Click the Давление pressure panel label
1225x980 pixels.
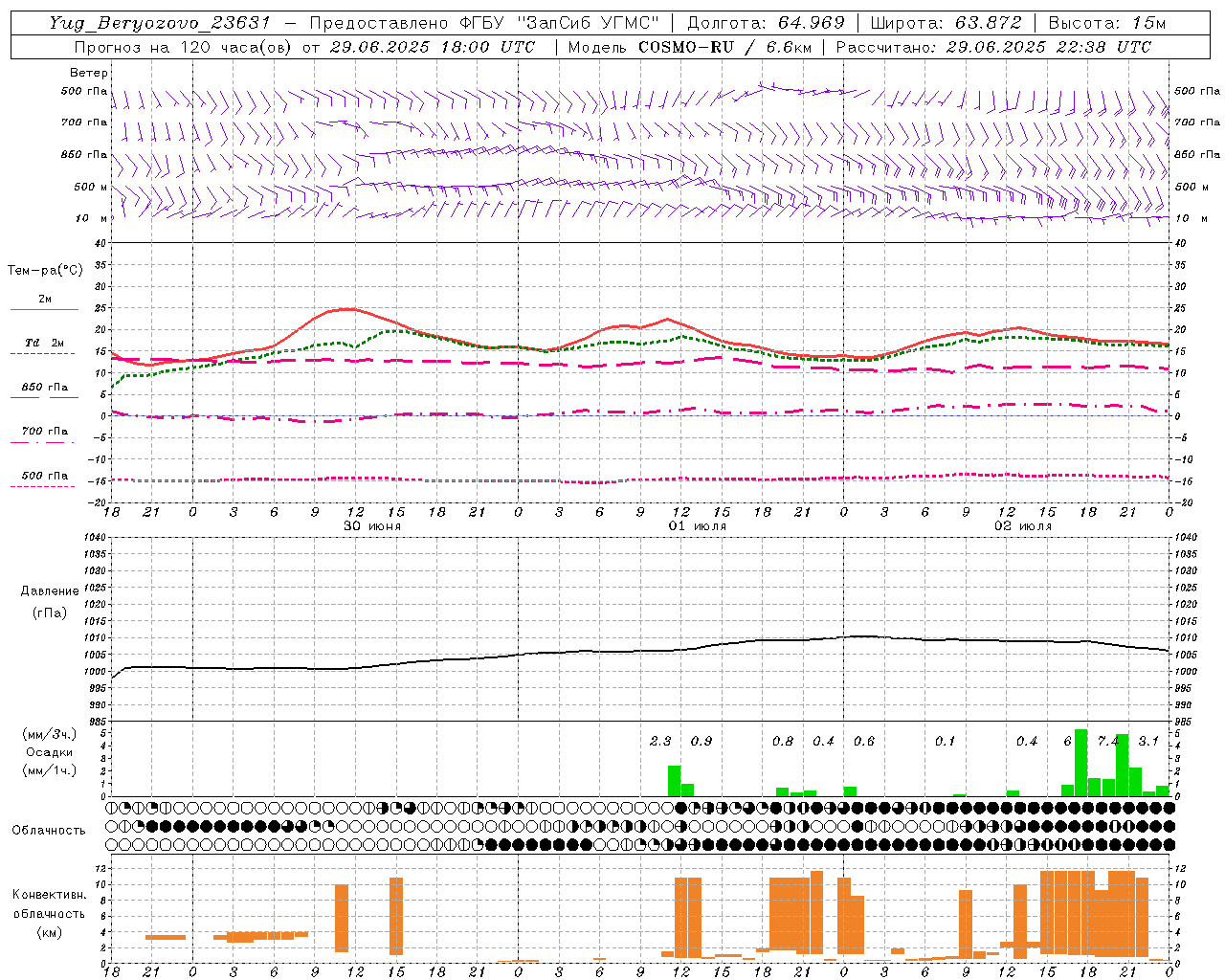pyautogui.click(x=50, y=591)
